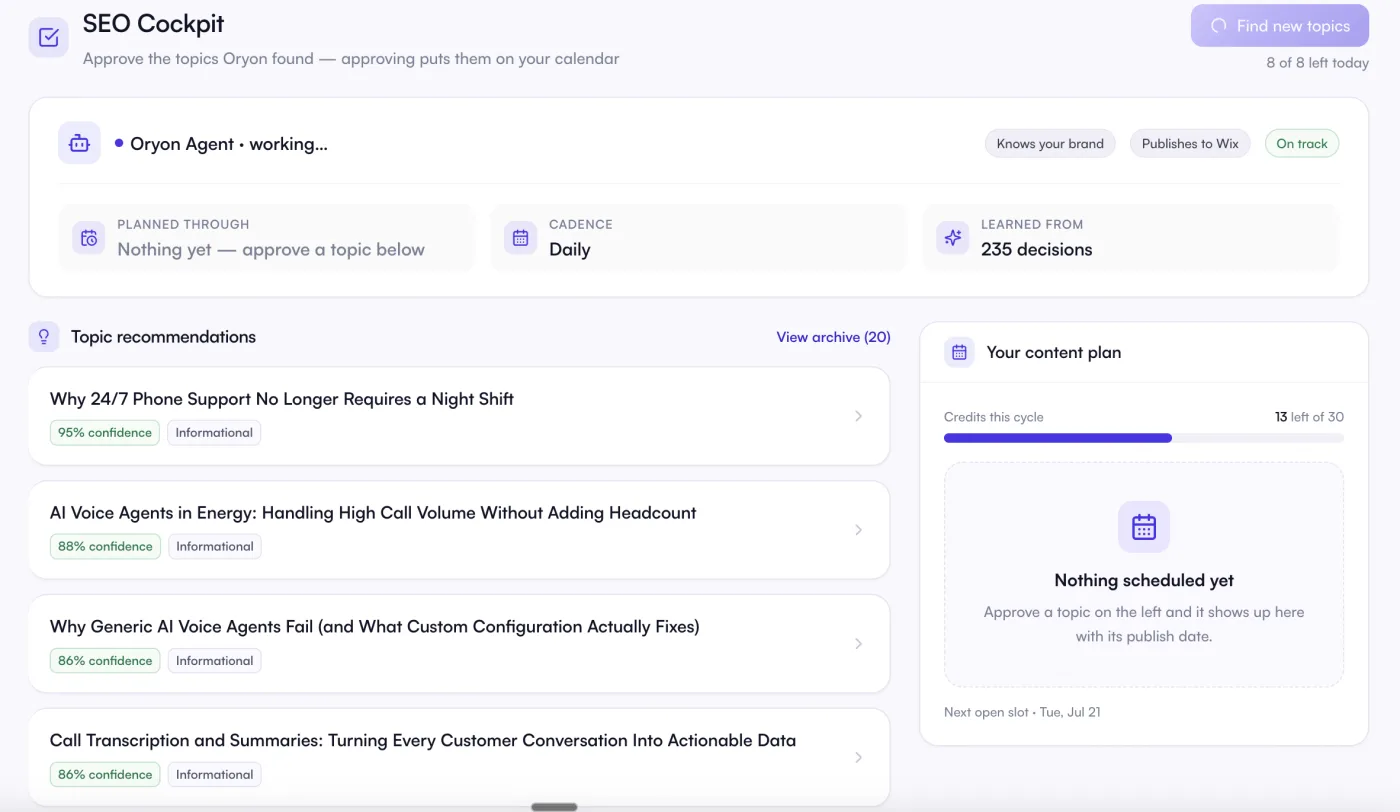
Task: Click Informational tag on 24/7 Phone Support card
Action: [x=214, y=433]
